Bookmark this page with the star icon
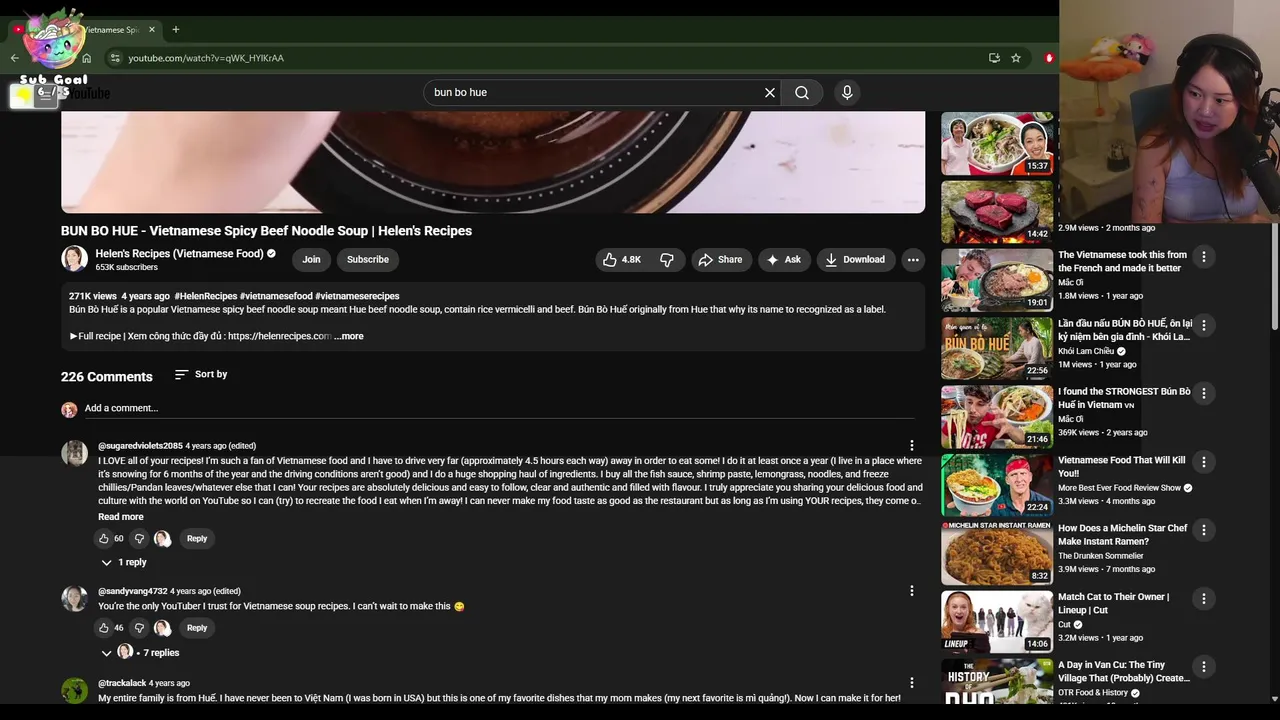 click(1016, 58)
